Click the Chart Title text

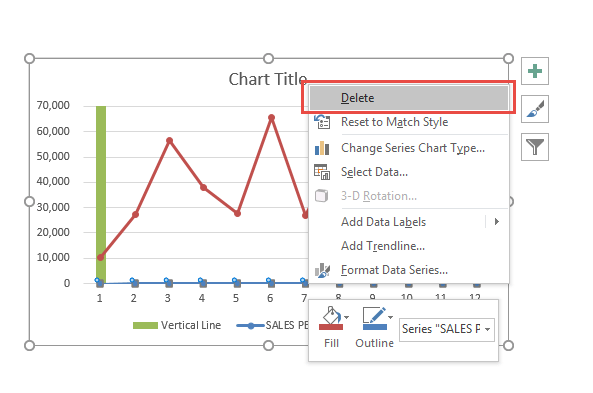[x=267, y=79]
